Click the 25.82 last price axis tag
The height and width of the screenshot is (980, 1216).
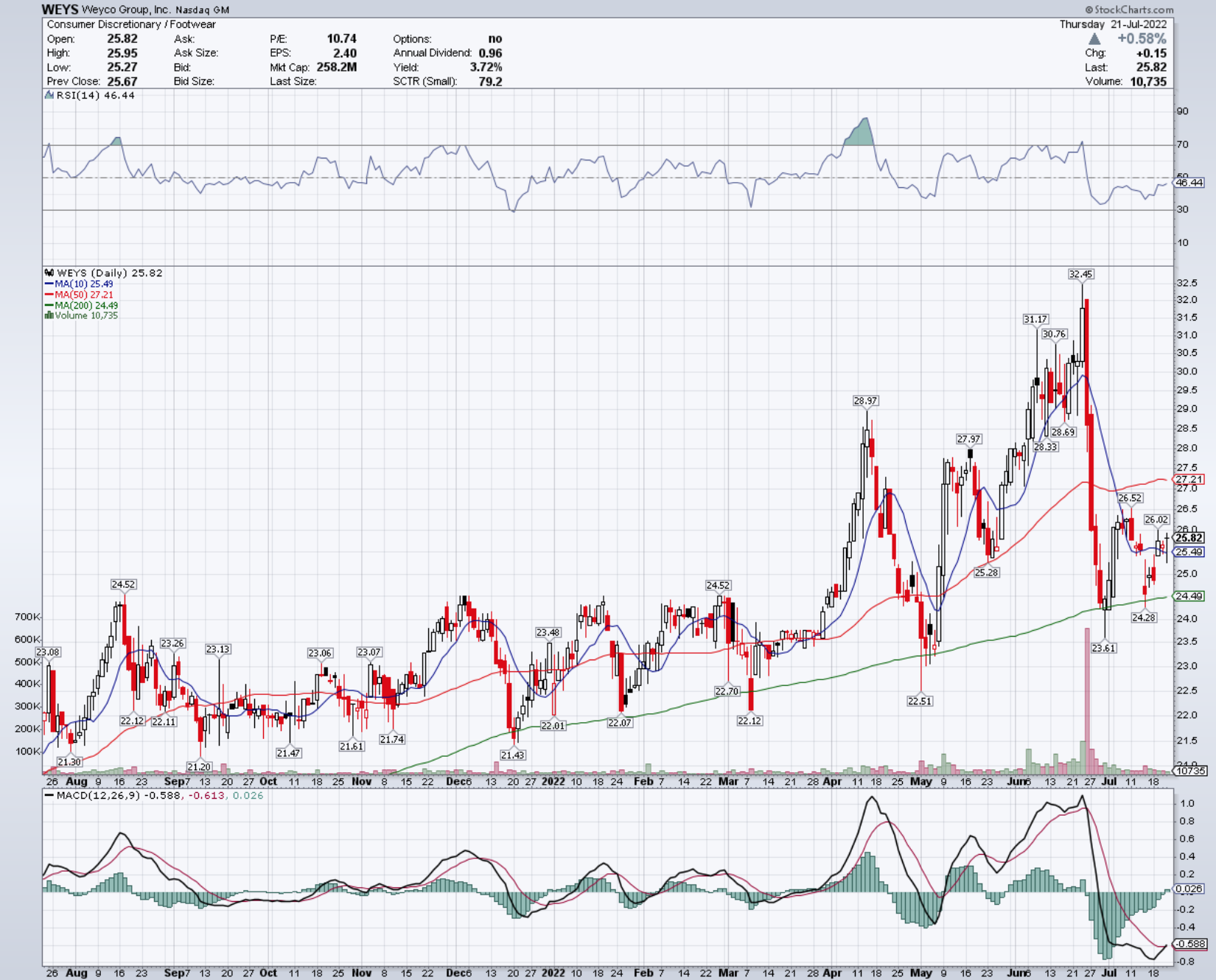(x=1189, y=538)
